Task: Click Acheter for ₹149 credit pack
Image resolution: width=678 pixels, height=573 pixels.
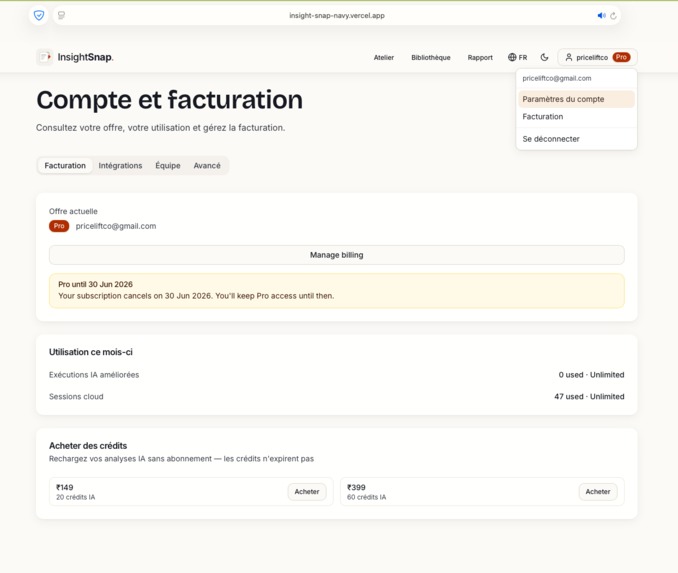Action: 307,492
